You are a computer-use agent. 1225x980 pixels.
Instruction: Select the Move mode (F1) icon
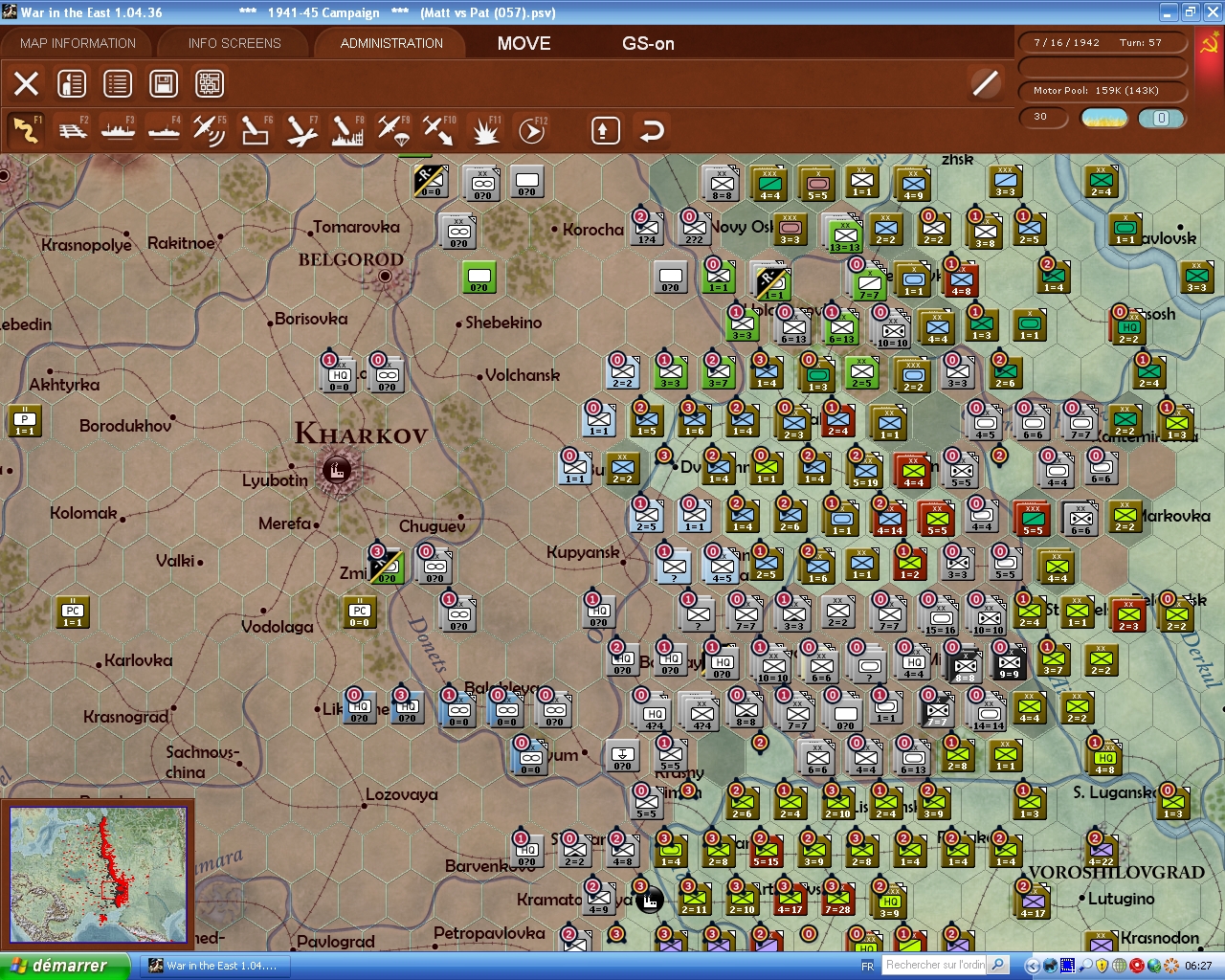(x=26, y=130)
